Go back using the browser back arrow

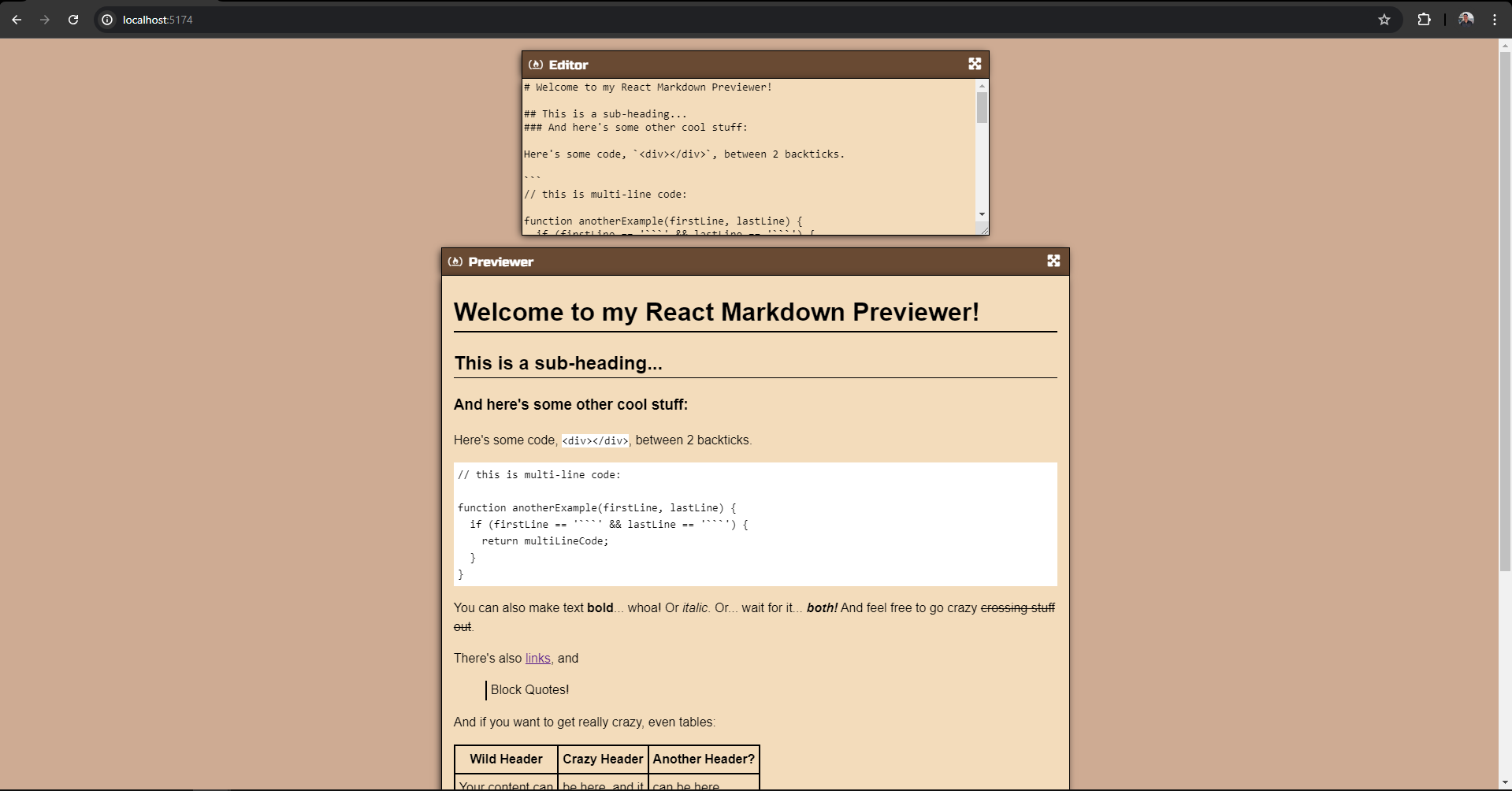pos(17,20)
